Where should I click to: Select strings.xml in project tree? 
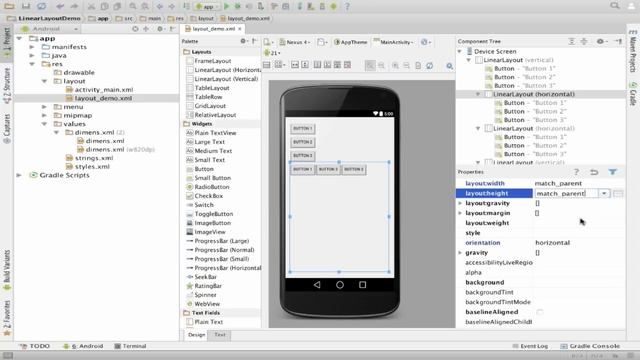pos(94,158)
